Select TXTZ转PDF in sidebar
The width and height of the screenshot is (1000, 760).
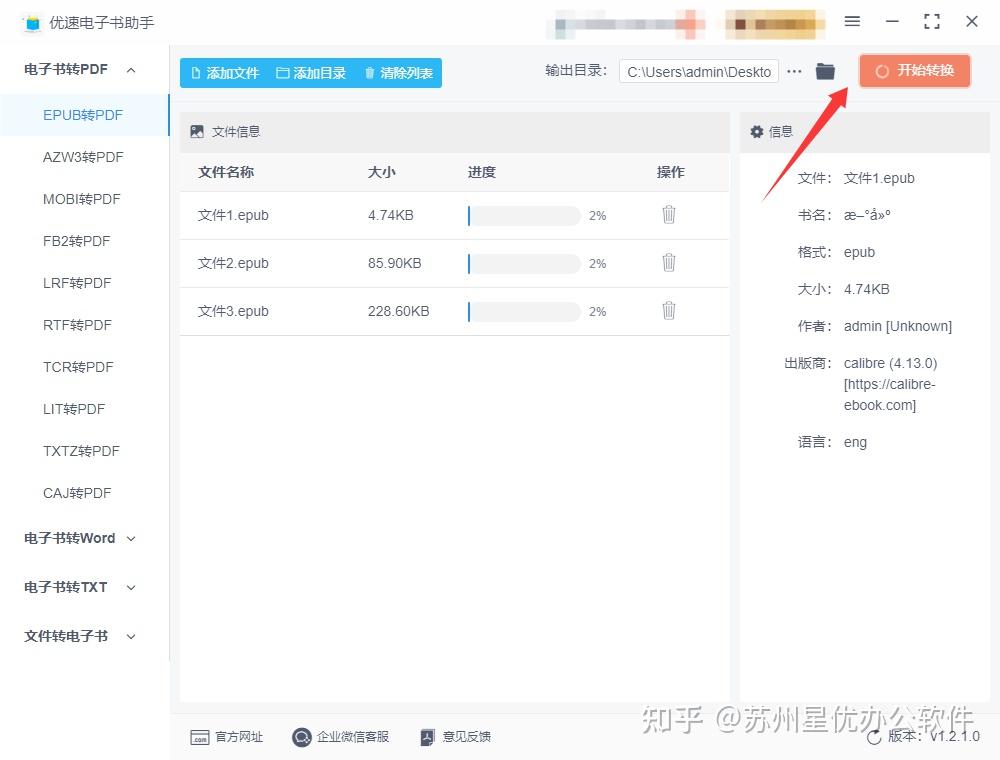pyautogui.click(x=81, y=451)
